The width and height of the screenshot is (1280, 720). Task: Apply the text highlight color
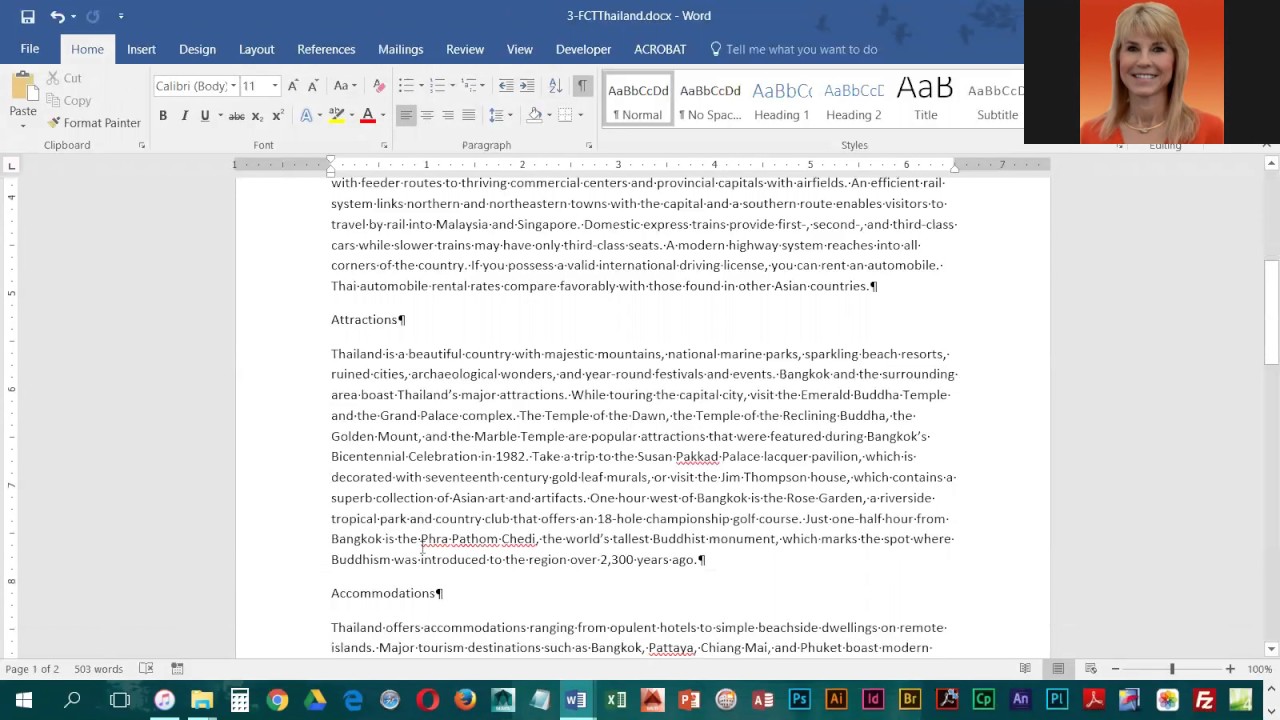337,116
